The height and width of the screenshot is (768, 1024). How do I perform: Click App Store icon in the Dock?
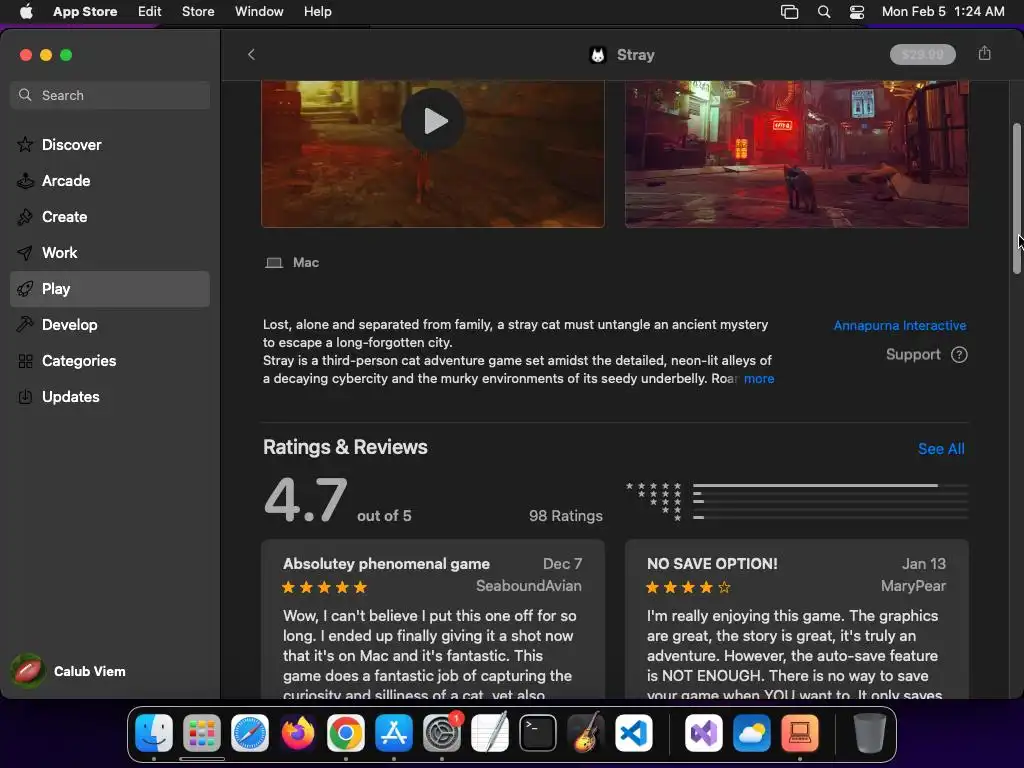[x=394, y=733]
